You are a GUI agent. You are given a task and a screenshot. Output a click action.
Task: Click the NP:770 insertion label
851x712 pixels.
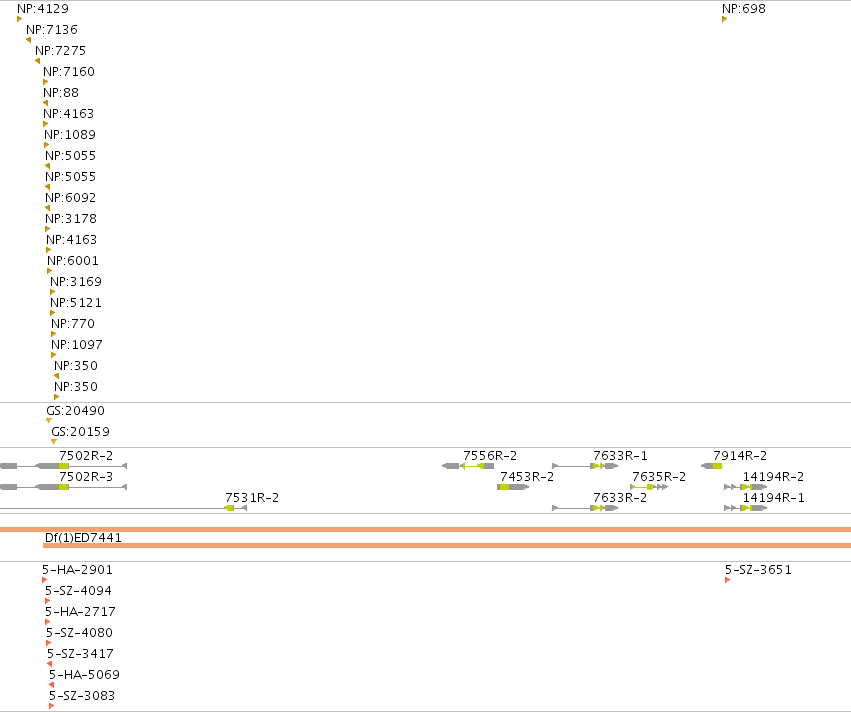(73, 324)
